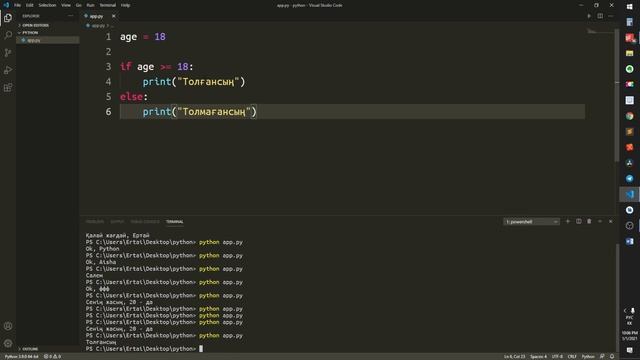The image size is (640, 360).
Task: Switch the keyboard language indicator in tray
Action: (x=629, y=320)
